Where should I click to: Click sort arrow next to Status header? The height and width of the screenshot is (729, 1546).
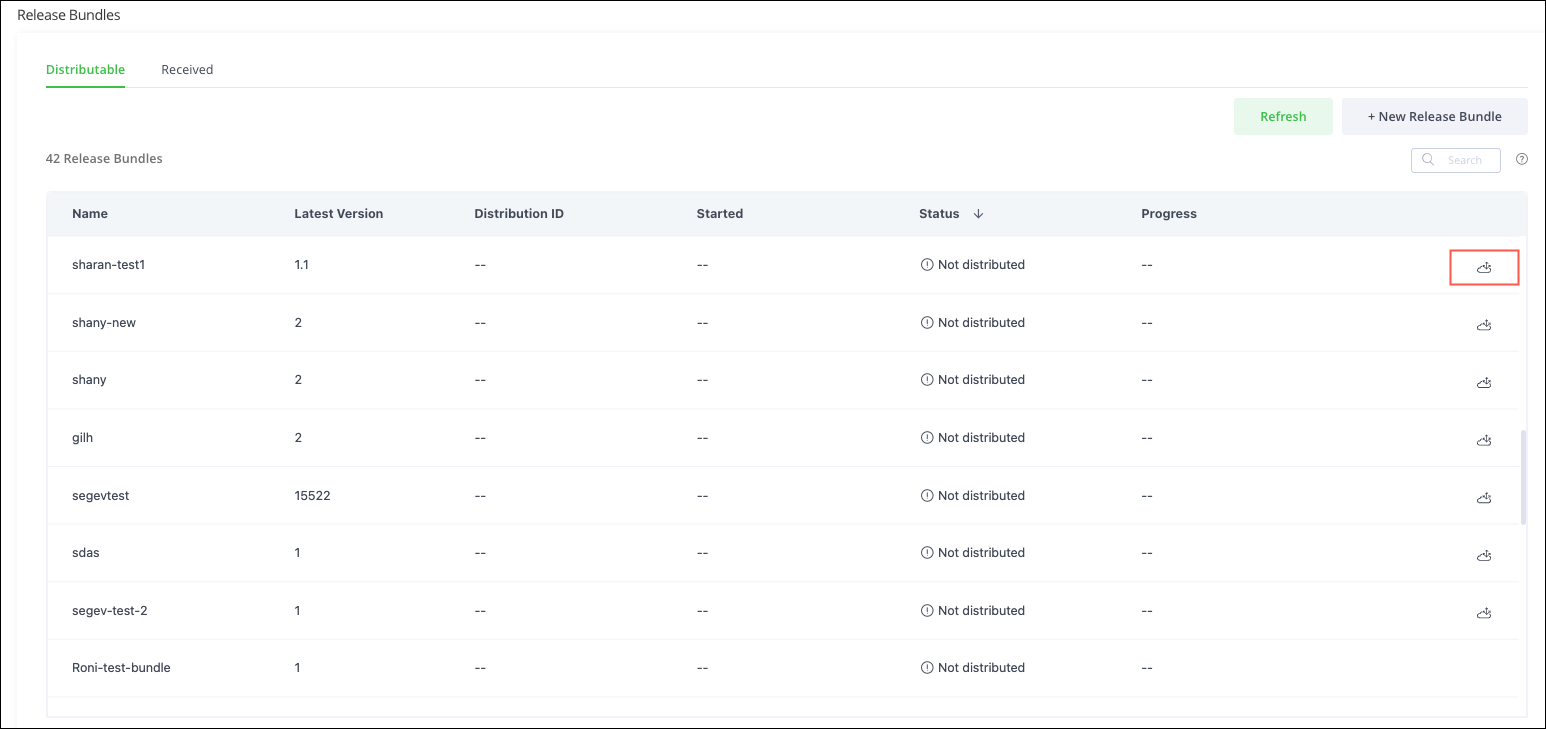pos(978,214)
